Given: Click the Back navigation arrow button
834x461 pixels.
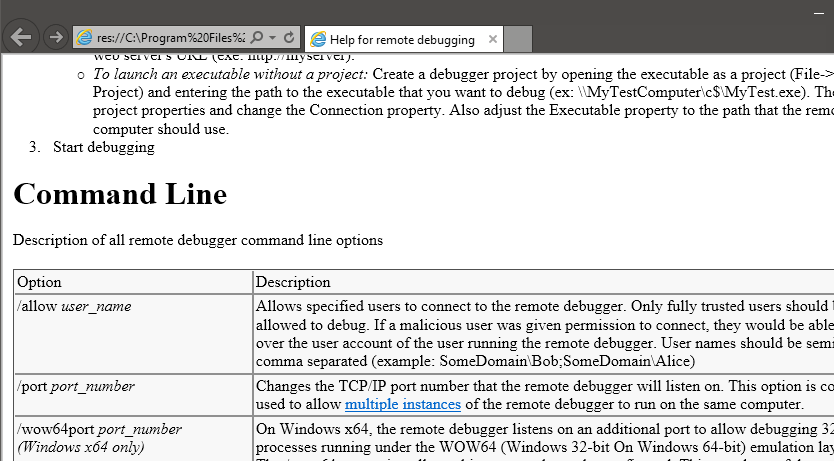Looking at the screenshot, I should tap(21, 37).
